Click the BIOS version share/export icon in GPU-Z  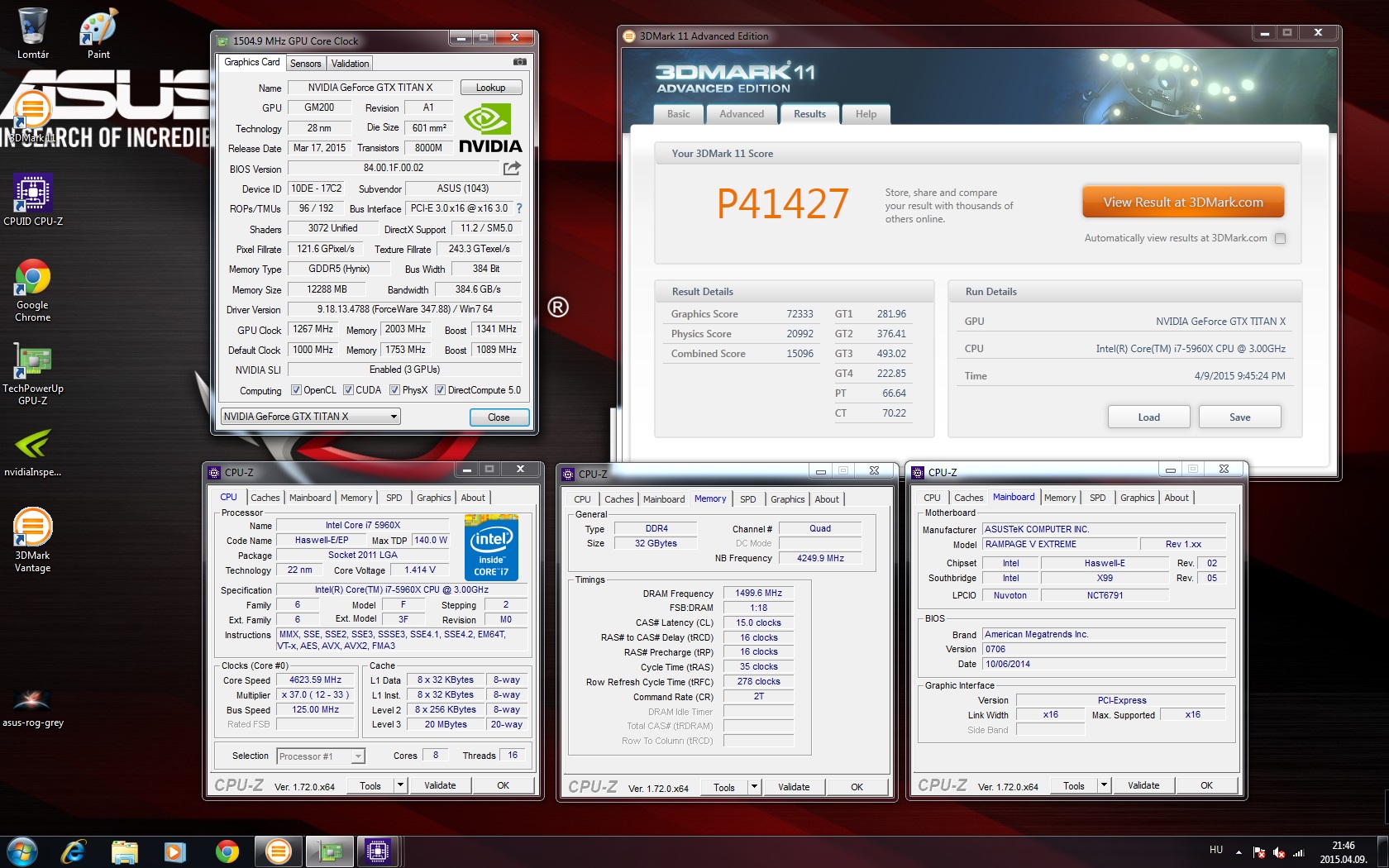(x=512, y=168)
